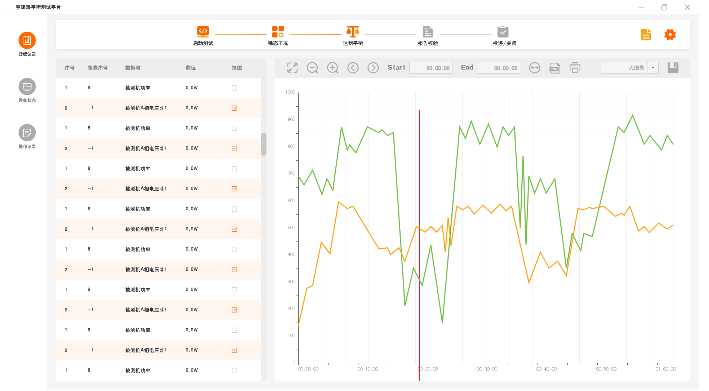Untick the checkbox in the fourth table row
709x391 pixels.
pos(234,148)
